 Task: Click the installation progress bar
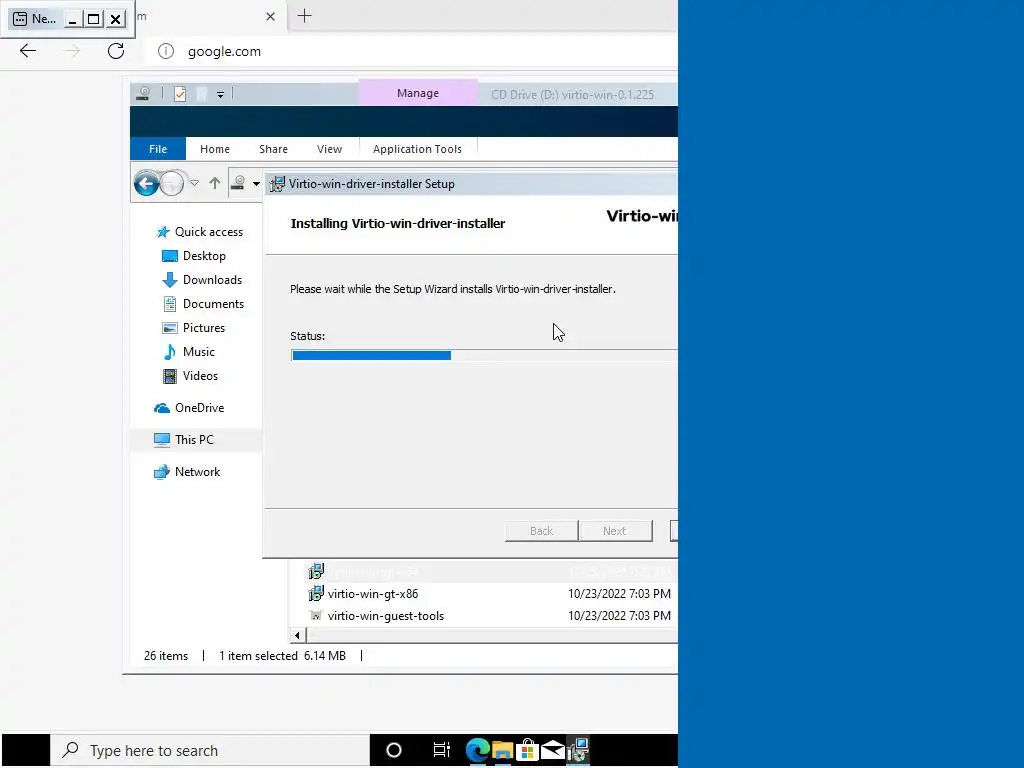484,355
